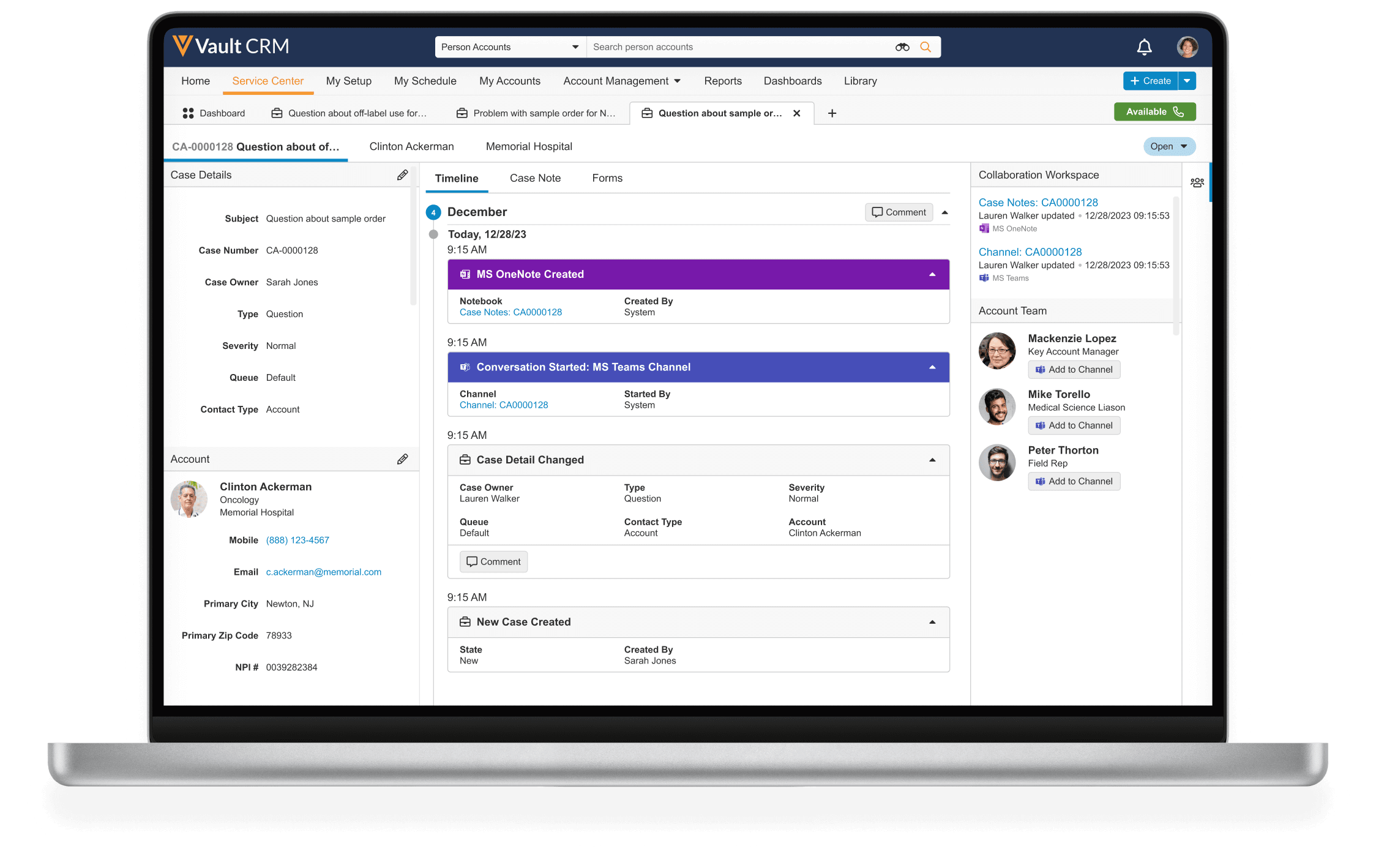Screen dimensions: 1376x868
Task: Click the search person accounts field
Action: (735, 47)
